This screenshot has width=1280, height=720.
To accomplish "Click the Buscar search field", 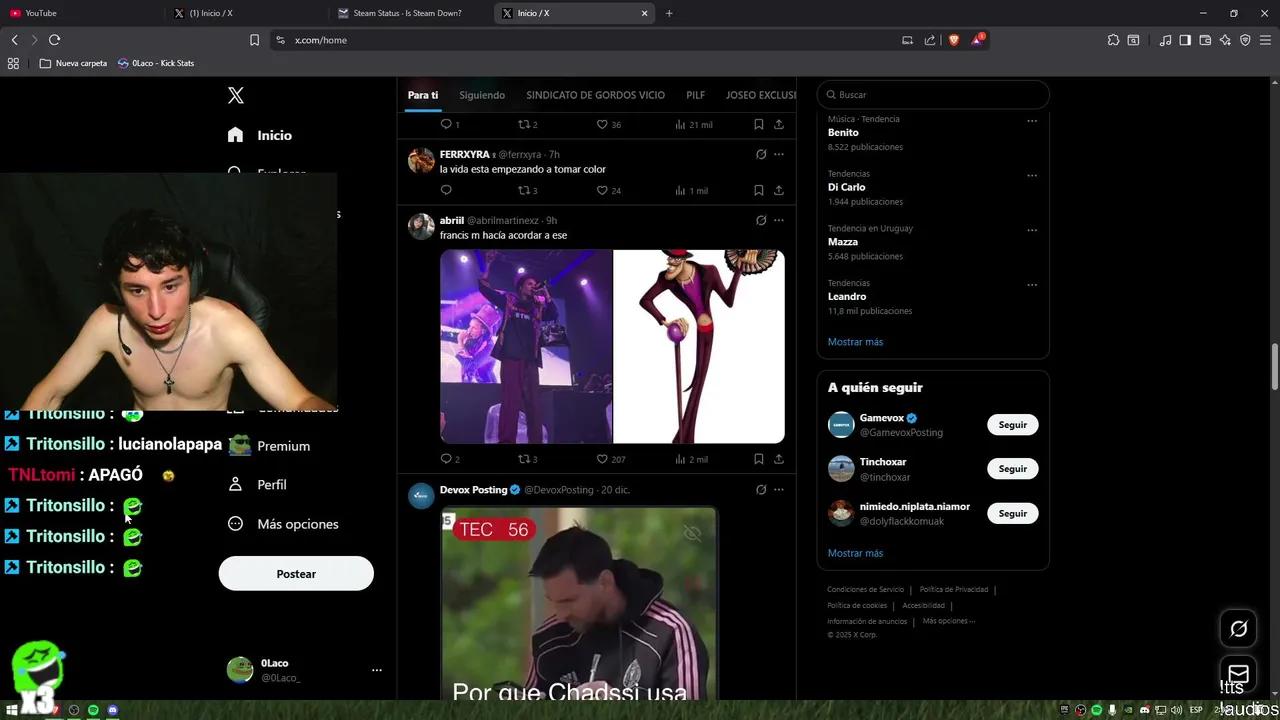I will (x=933, y=95).
